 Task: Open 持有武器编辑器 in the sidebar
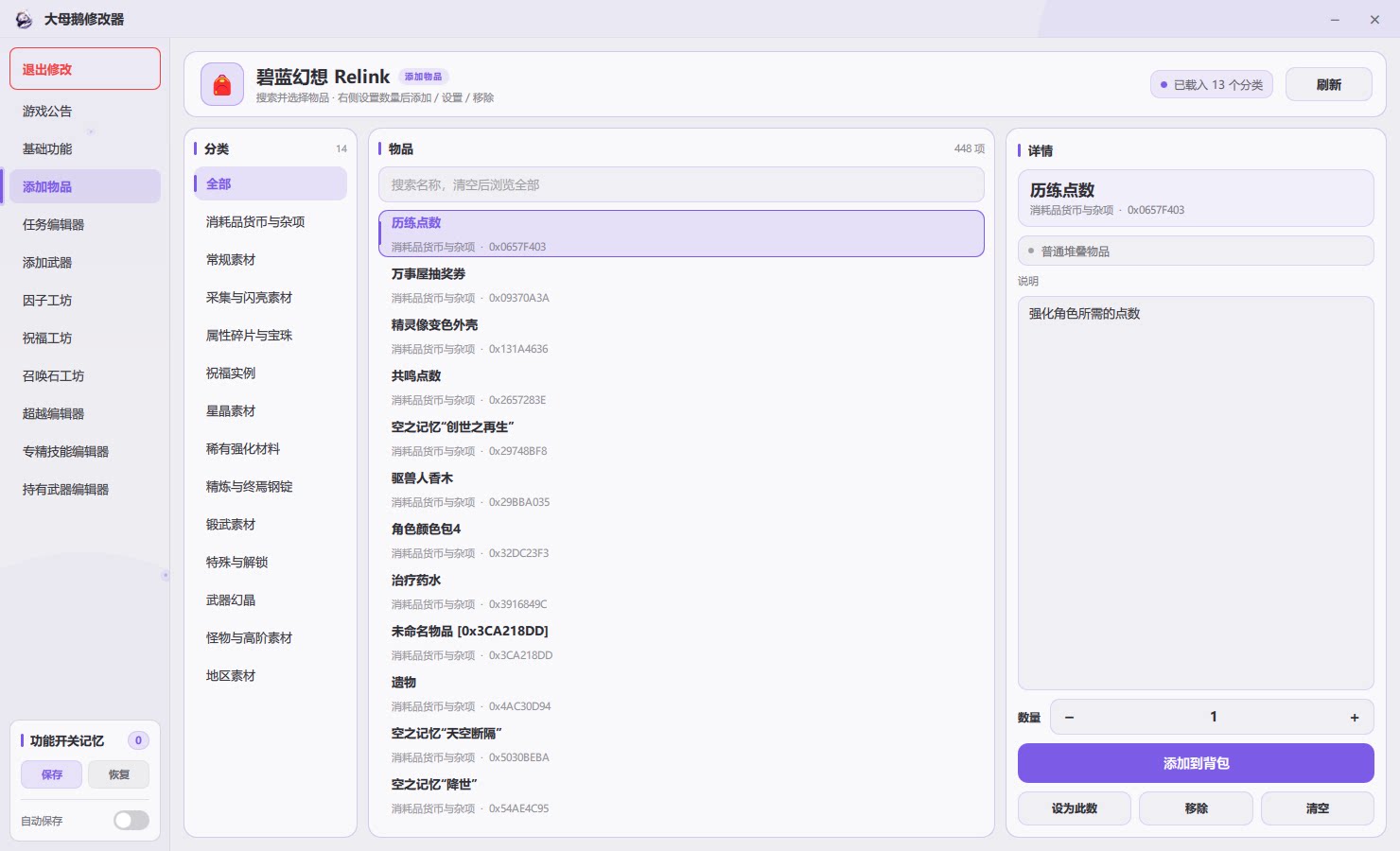pos(85,489)
